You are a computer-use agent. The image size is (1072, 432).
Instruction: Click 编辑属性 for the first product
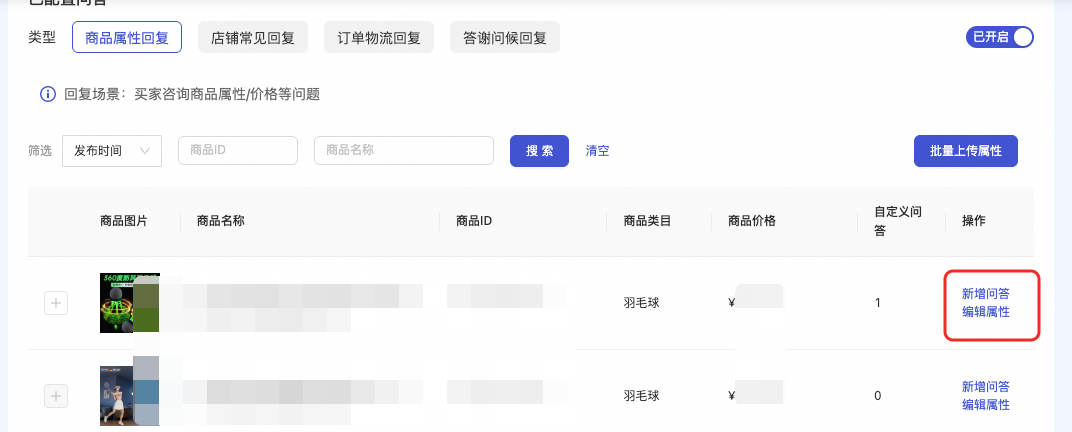pyautogui.click(x=985, y=312)
